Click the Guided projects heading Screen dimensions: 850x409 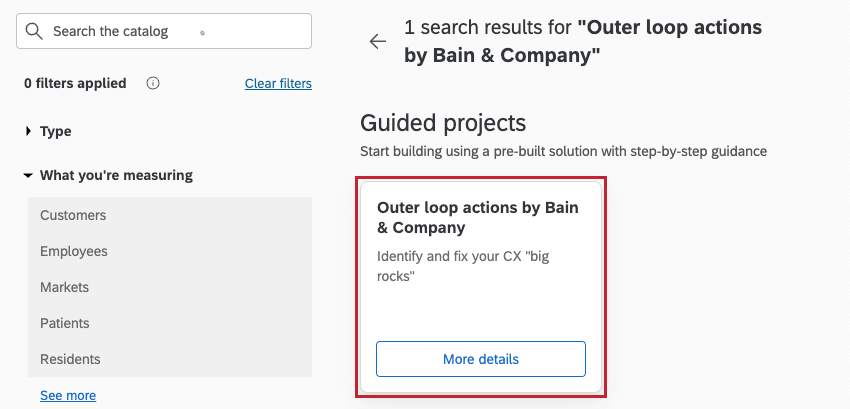pyautogui.click(x=442, y=123)
